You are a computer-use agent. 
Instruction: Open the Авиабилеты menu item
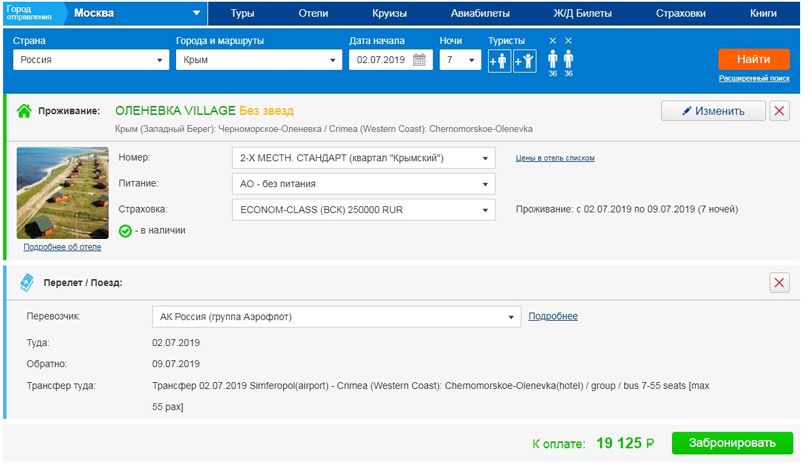480,14
